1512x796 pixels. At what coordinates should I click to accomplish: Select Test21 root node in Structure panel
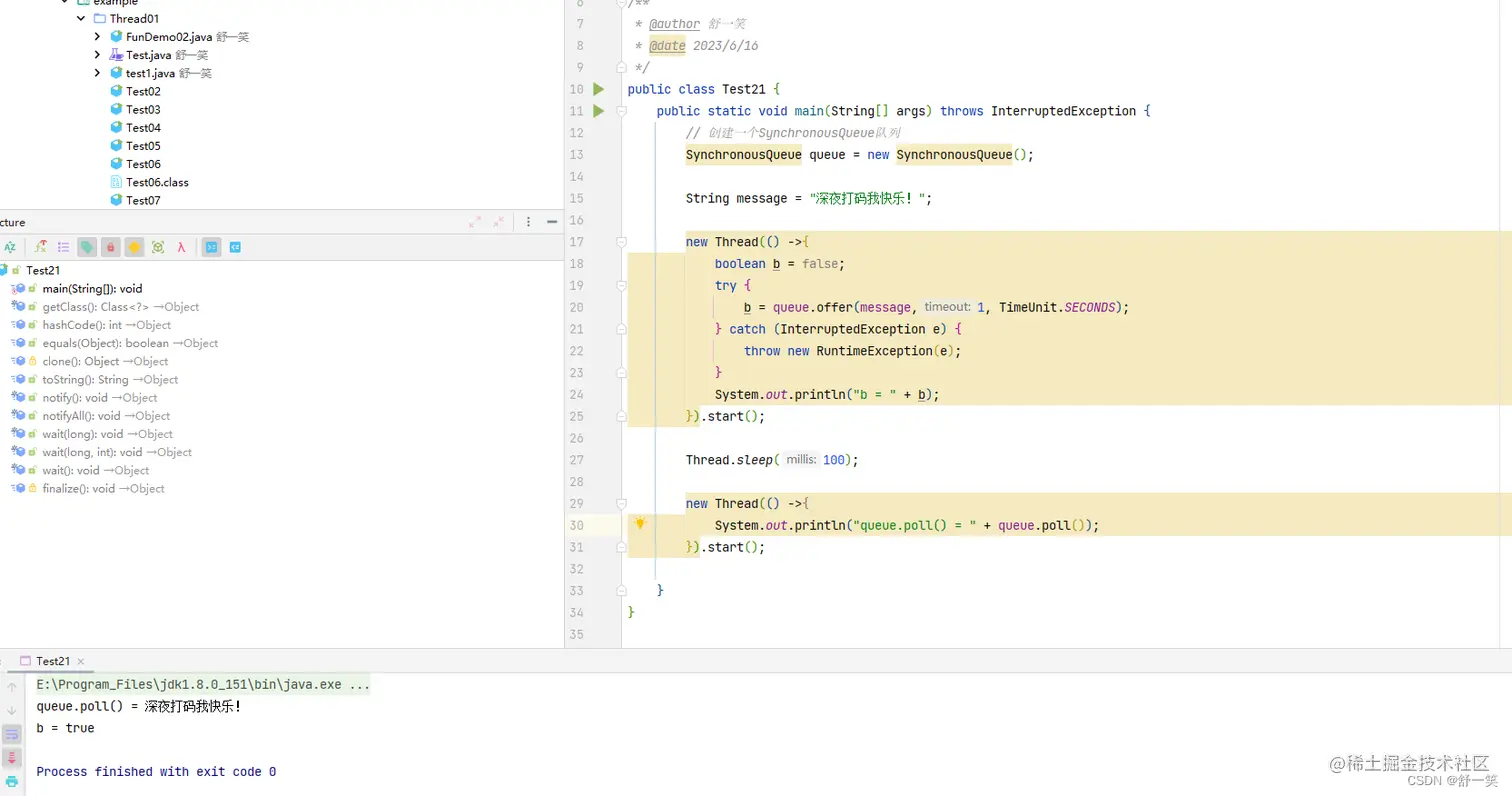point(43,270)
